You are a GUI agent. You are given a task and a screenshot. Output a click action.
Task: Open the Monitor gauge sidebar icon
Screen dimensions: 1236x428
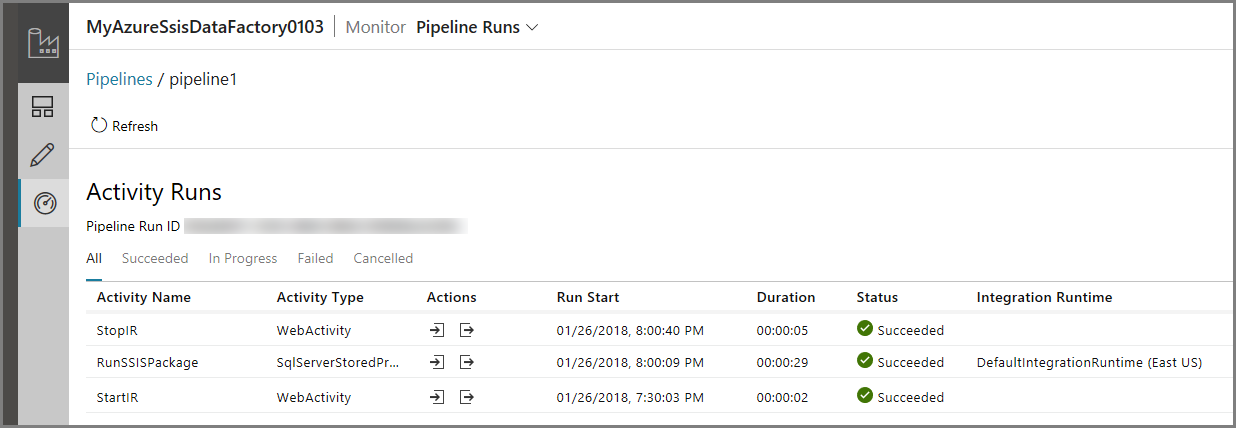click(x=44, y=203)
